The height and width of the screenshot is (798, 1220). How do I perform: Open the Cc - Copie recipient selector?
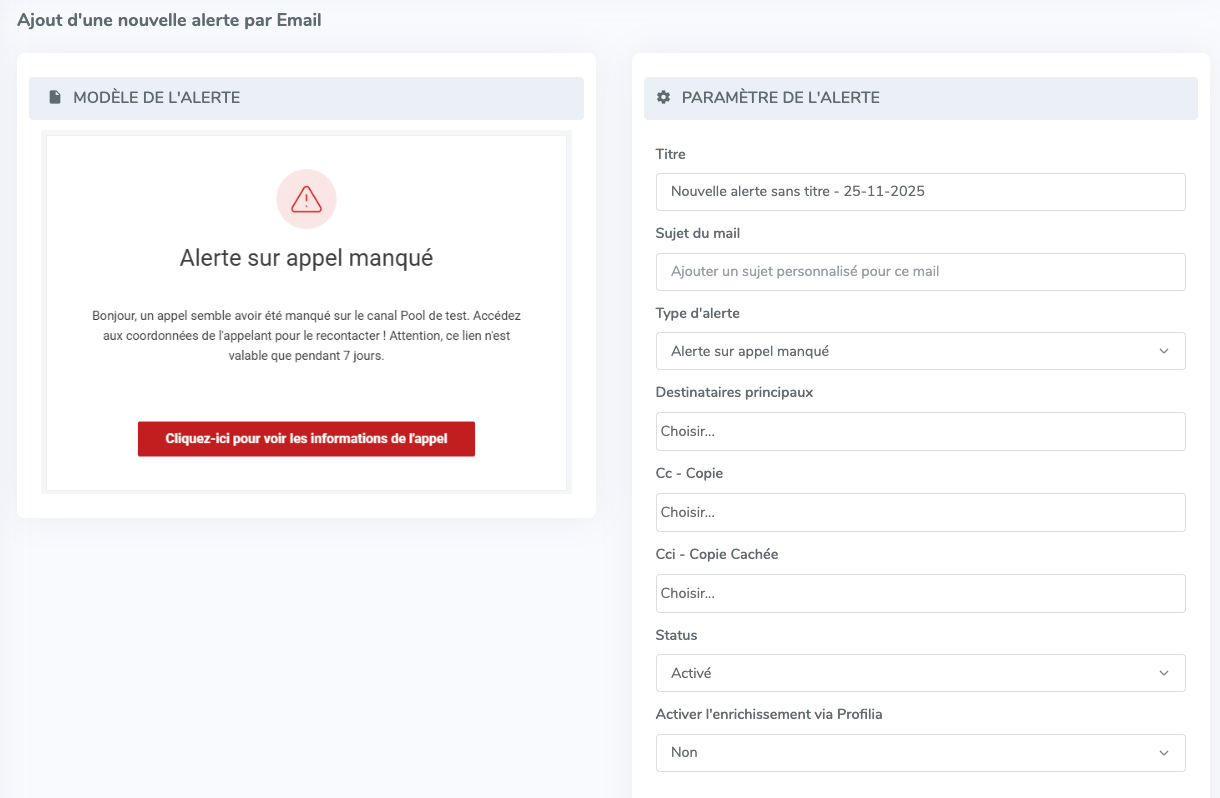920,512
